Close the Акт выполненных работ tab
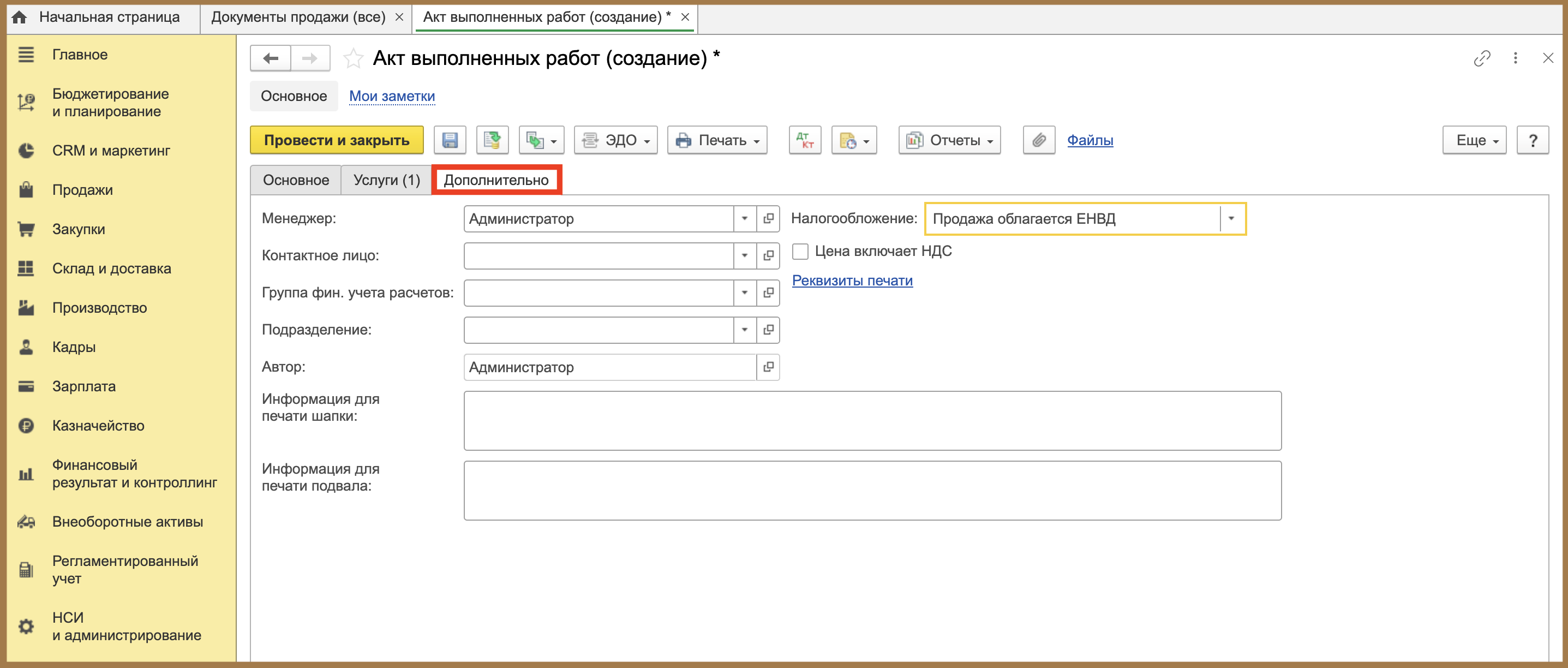The height and width of the screenshot is (668, 1568). 685,17
